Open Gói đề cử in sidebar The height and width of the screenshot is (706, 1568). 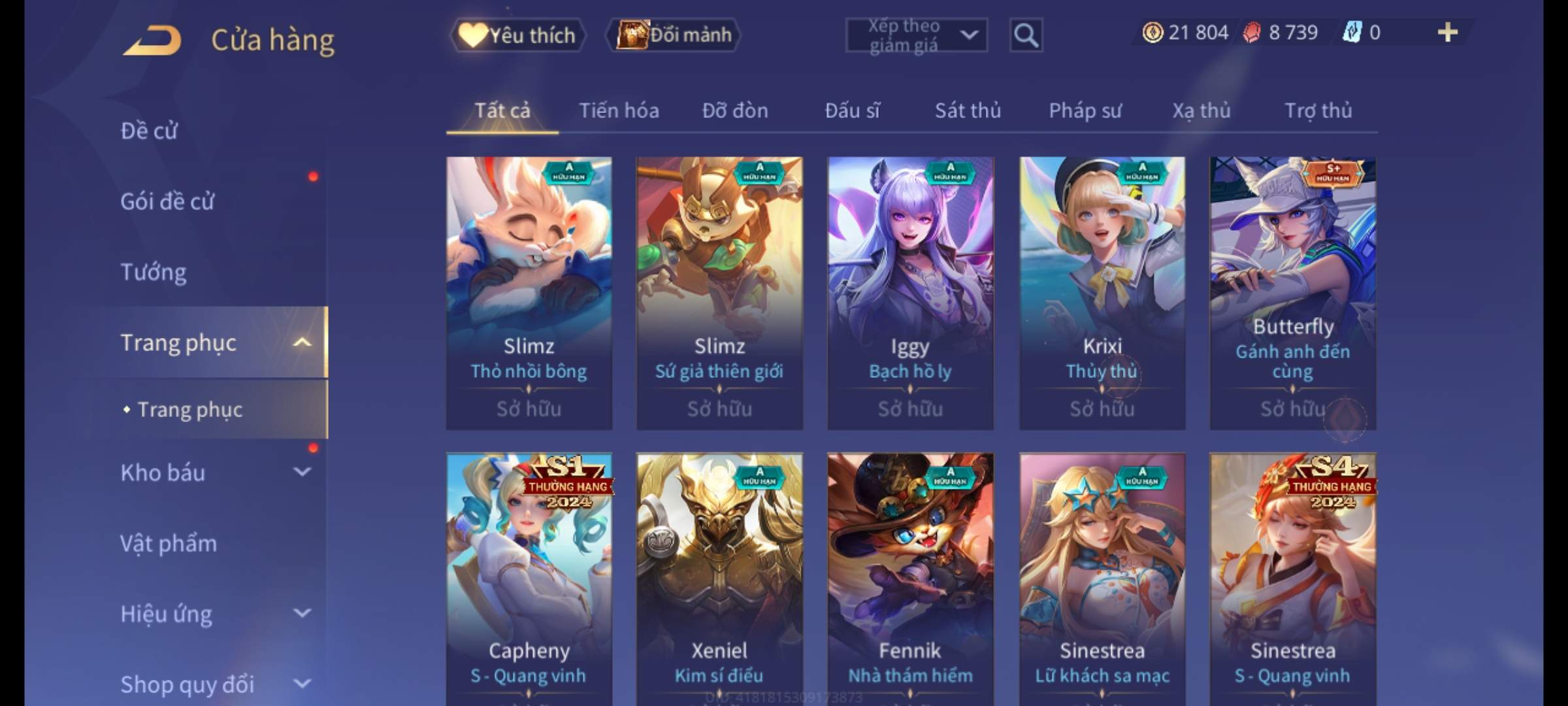[167, 201]
